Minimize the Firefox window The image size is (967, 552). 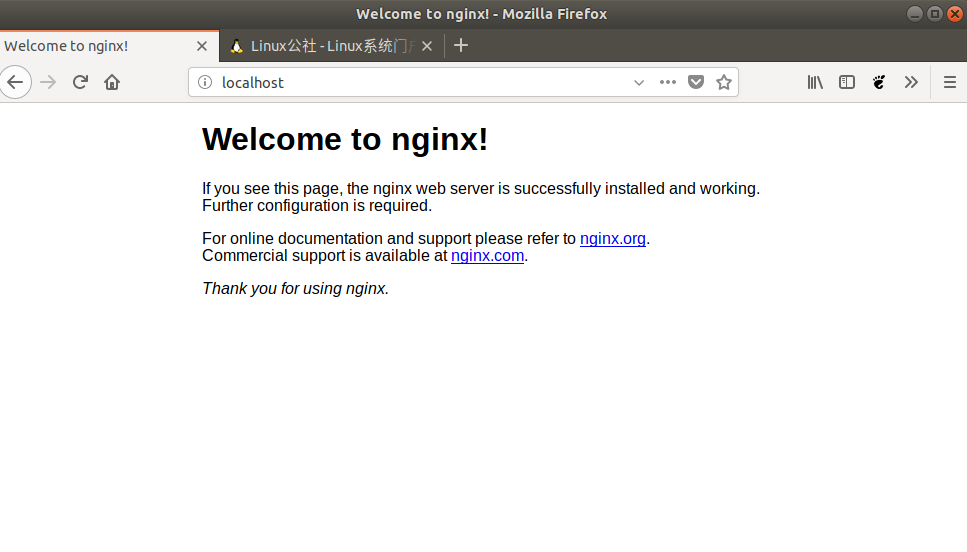coord(915,14)
